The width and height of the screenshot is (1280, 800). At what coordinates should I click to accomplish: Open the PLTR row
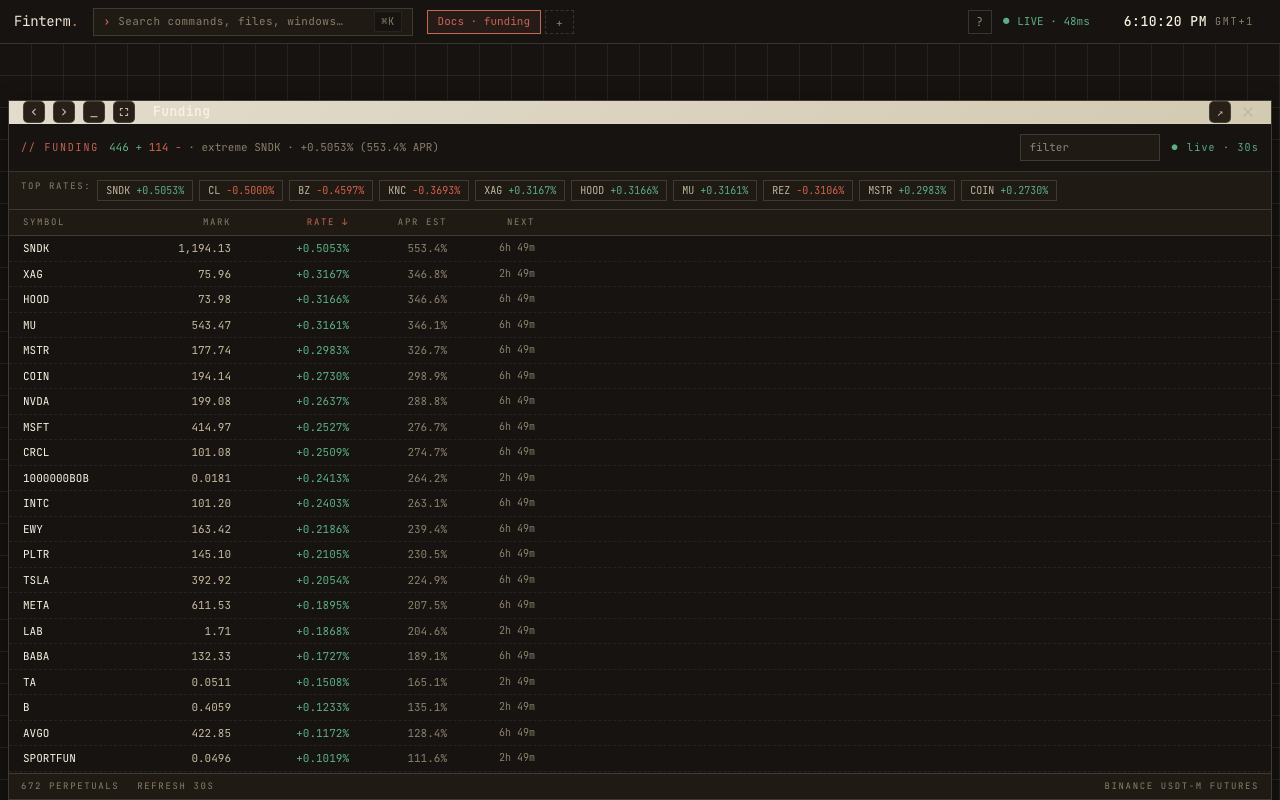(x=640, y=555)
